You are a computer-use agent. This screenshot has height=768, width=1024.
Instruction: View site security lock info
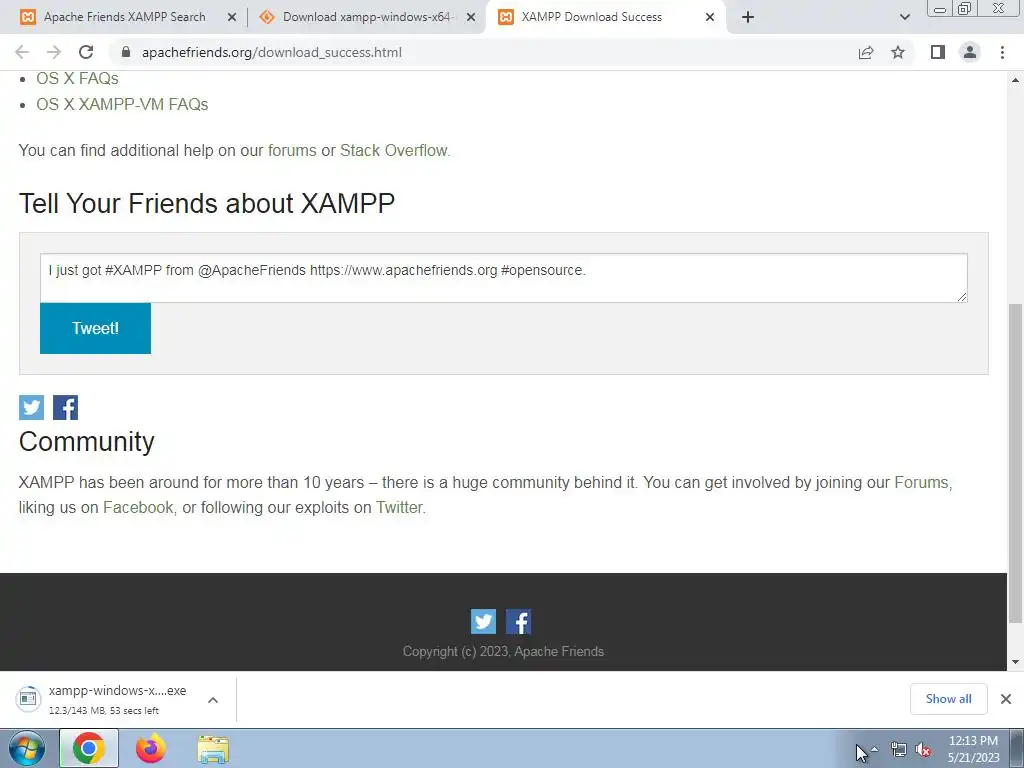click(x=126, y=52)
